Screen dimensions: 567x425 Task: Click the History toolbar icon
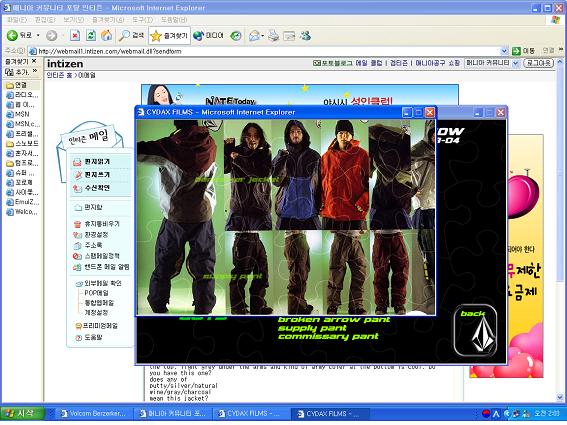pos(236,35)
